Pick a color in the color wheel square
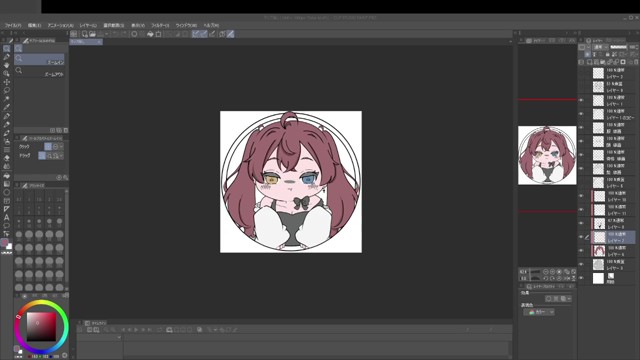This screenshot has height=360, width=640. click(41, 327)
